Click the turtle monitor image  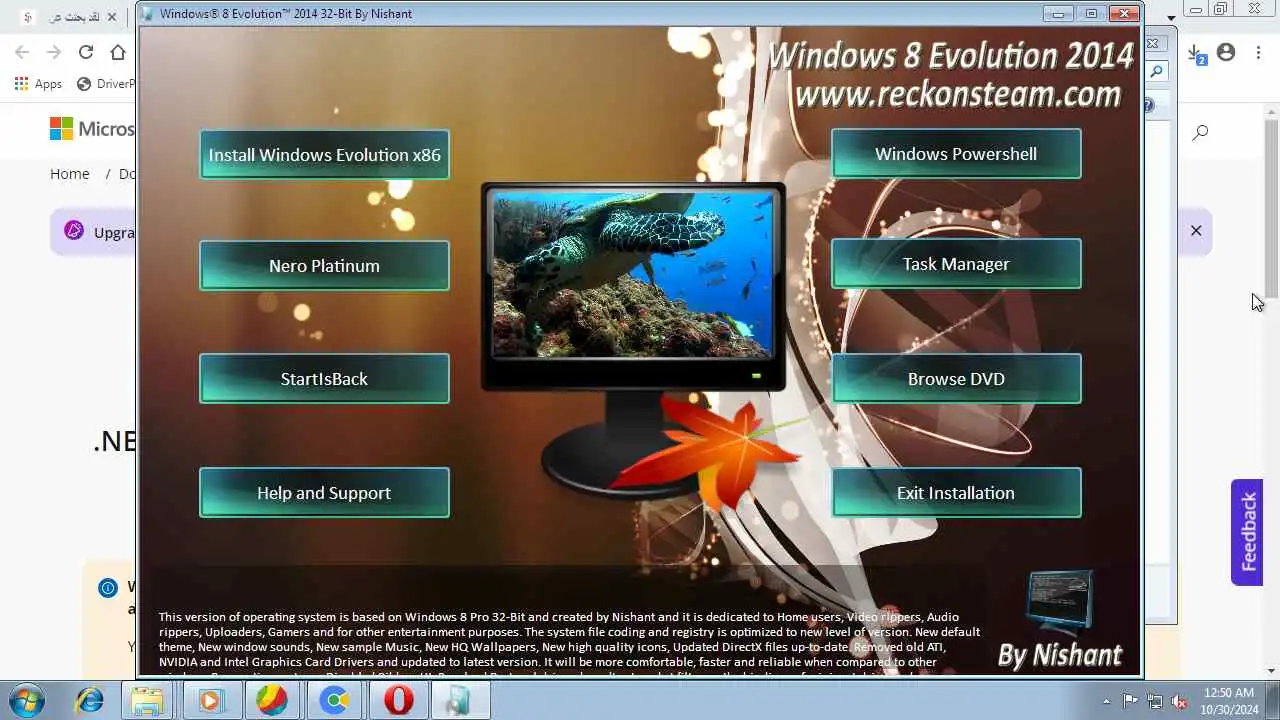click(633, 275)
